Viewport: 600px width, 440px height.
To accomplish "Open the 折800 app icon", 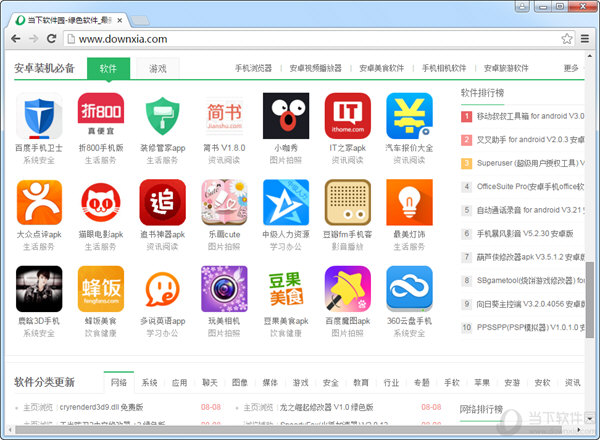I will point(101,116).
